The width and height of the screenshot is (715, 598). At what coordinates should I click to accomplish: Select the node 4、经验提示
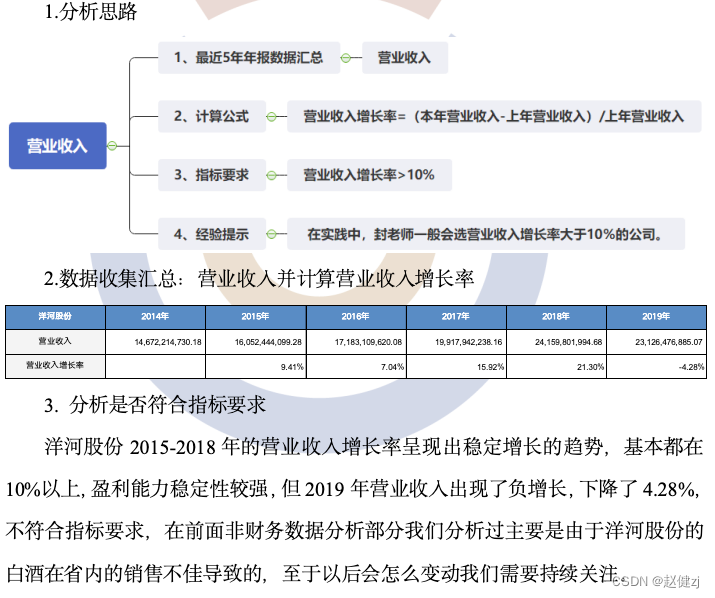(212, 234)
